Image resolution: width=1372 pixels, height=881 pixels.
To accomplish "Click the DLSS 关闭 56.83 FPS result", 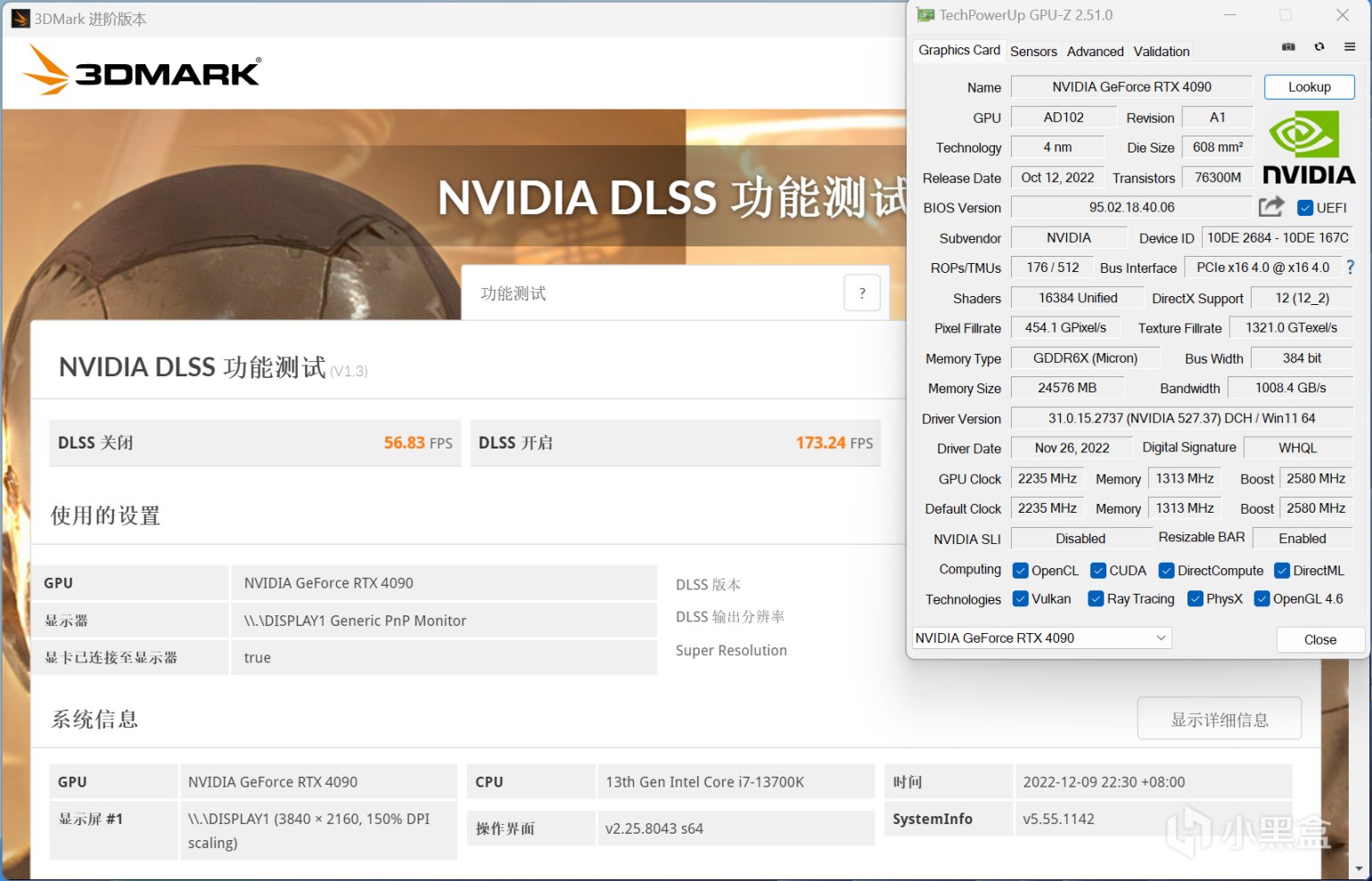I will pyautogui.click(x=255, y=443).
